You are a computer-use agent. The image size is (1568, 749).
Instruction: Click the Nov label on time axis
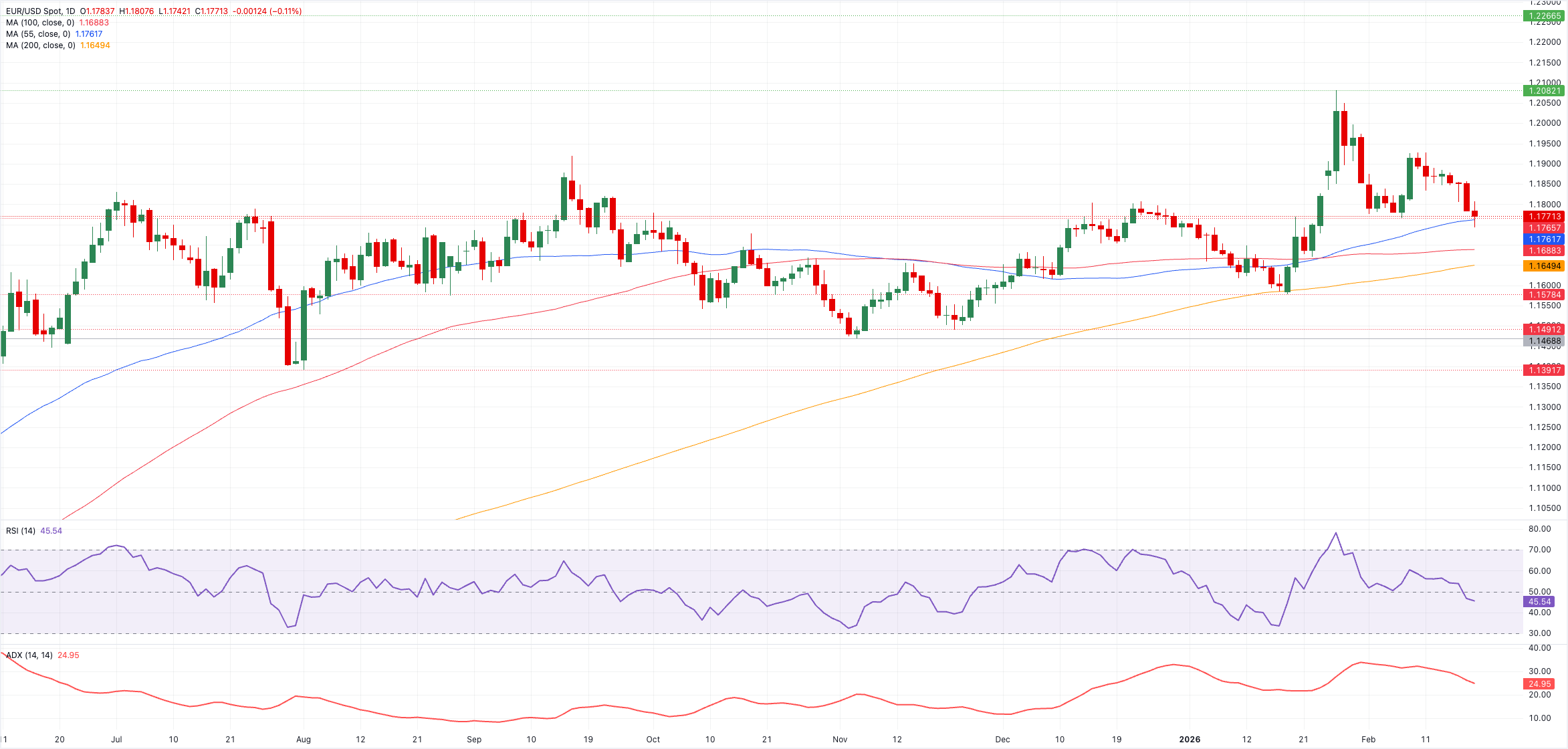pyautogui.click(x=840, y=740)
